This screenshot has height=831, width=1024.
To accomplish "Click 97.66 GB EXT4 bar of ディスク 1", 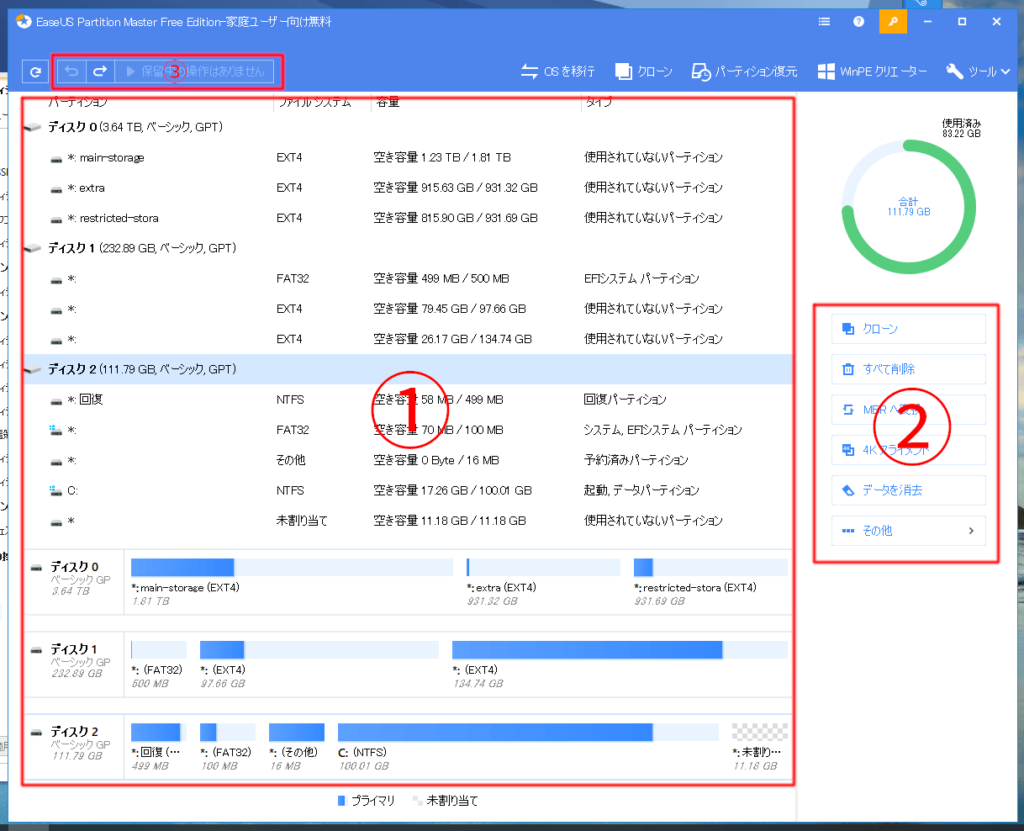I will pos(319,649).
